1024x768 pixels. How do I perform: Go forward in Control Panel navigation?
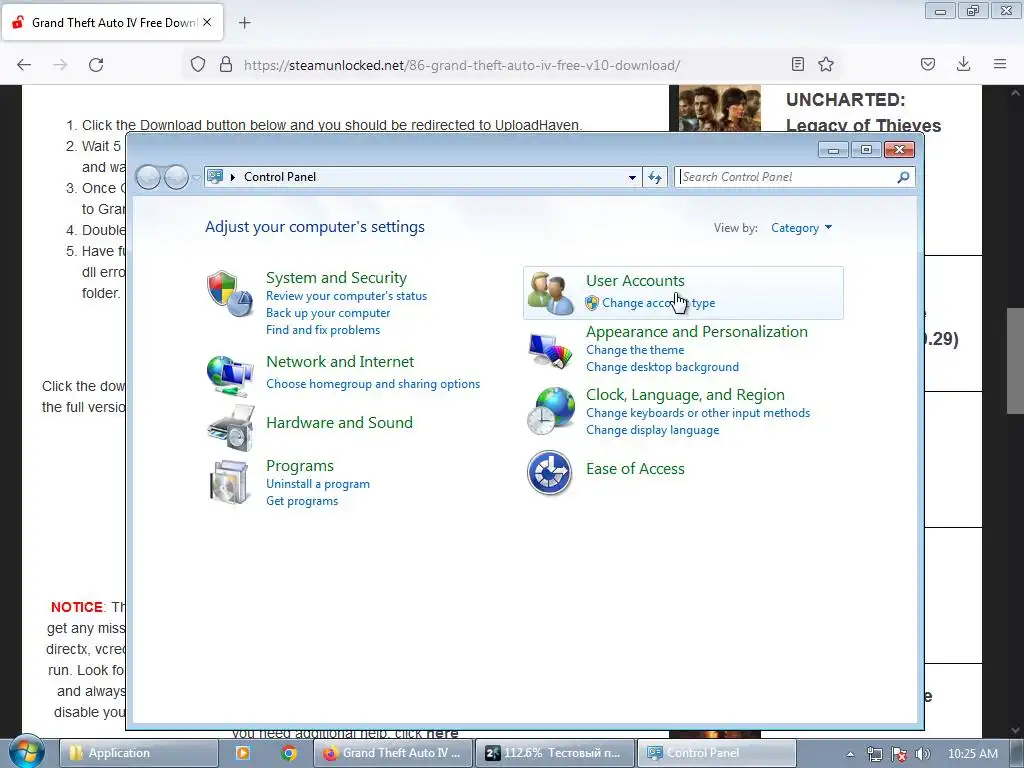click(176, 177)
